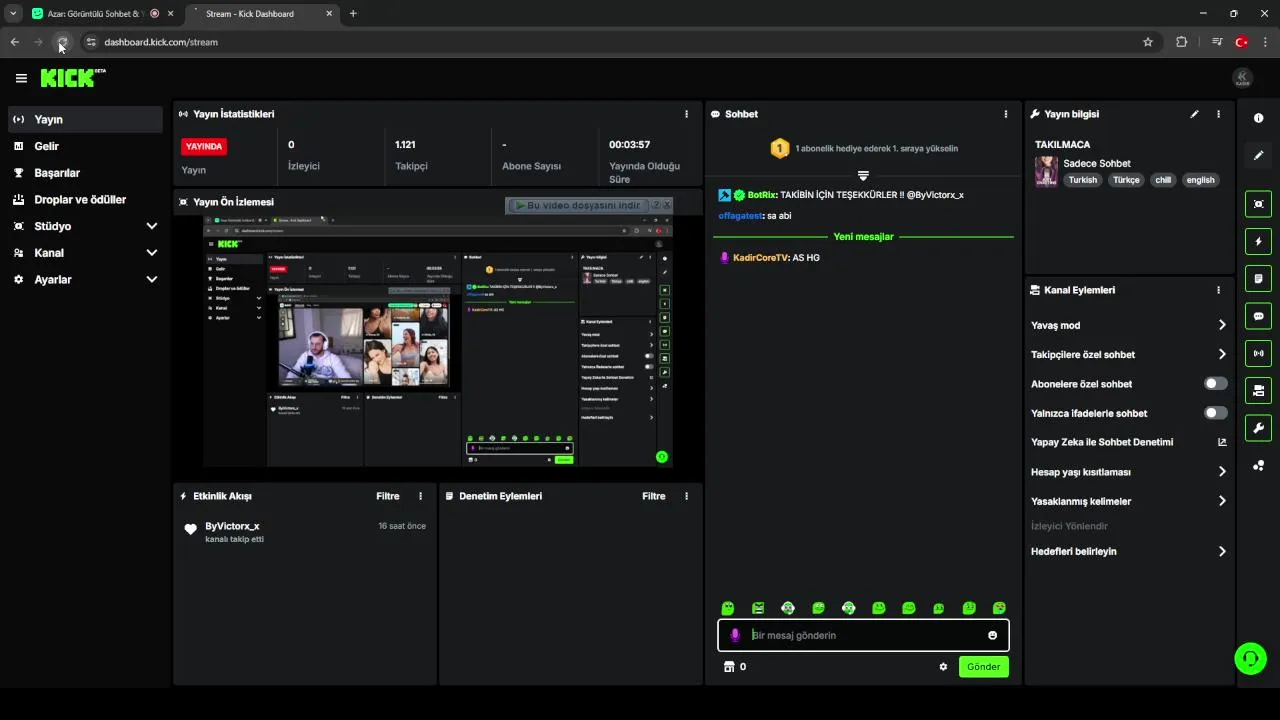Open Takipçilere özel sohbet chevron
1280x720 pixels.
1222,354
